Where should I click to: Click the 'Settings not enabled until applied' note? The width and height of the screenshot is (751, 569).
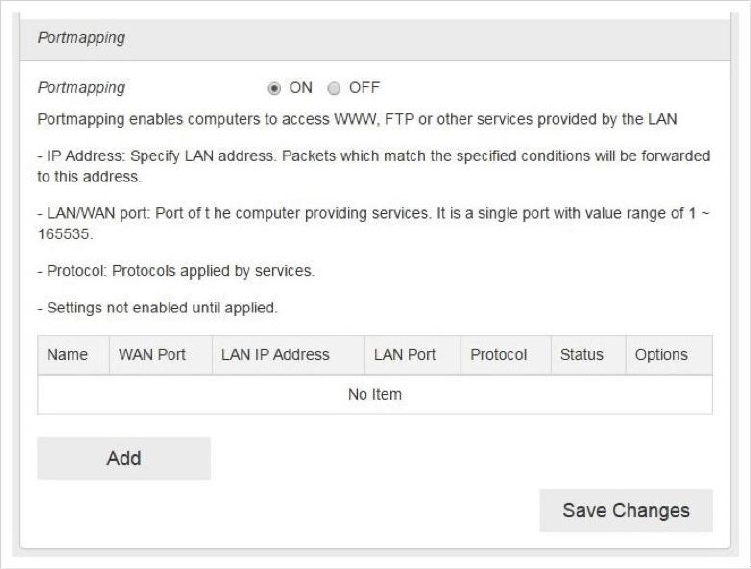pyautogui.click(x=157, y=308)
